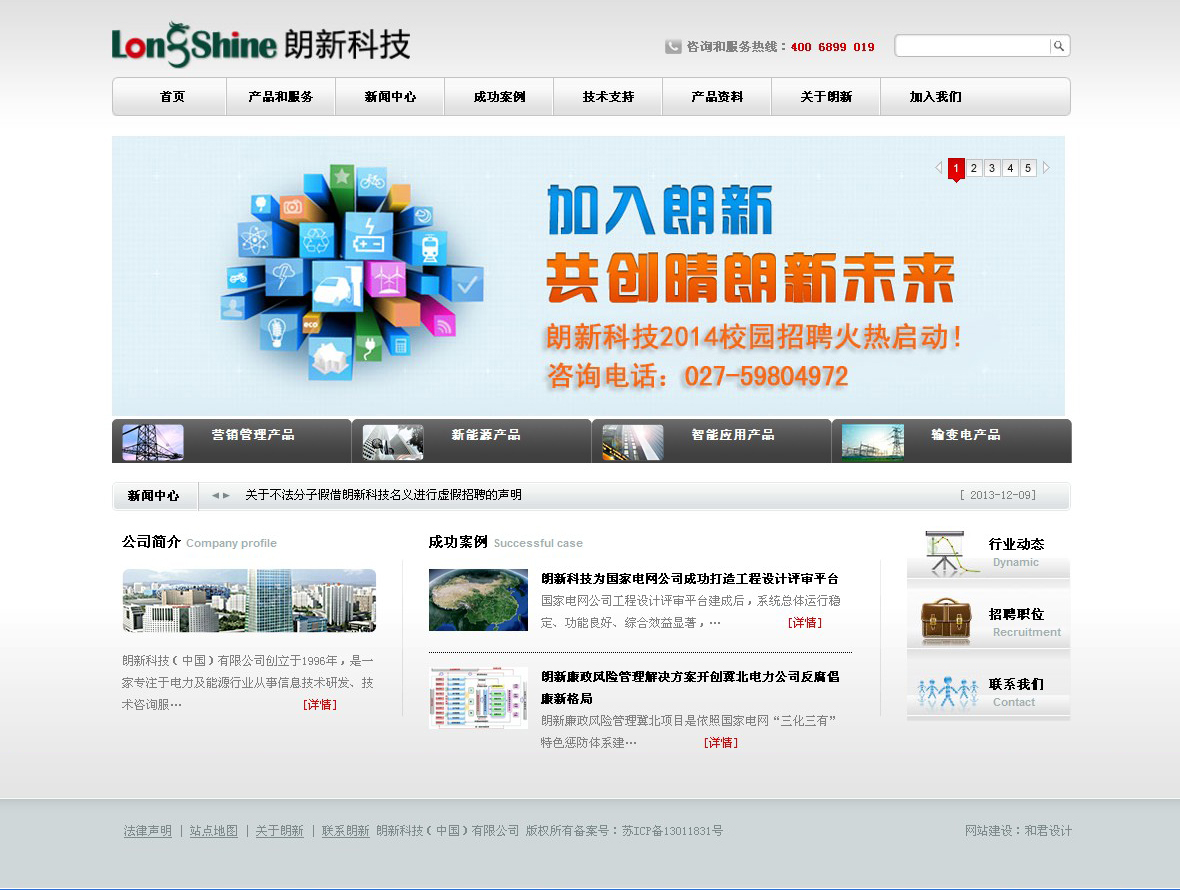Click the 成功案例 Successful case section heading

(x=505, y=542)
